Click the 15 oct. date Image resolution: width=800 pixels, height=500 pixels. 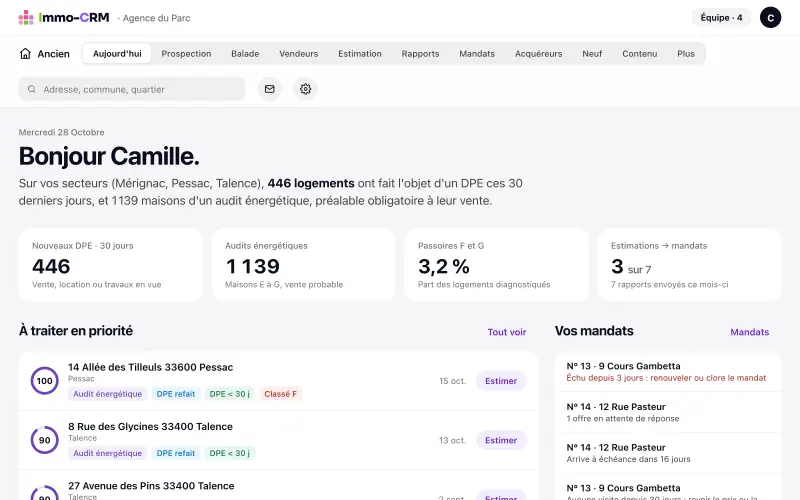[x=453, y=381]
